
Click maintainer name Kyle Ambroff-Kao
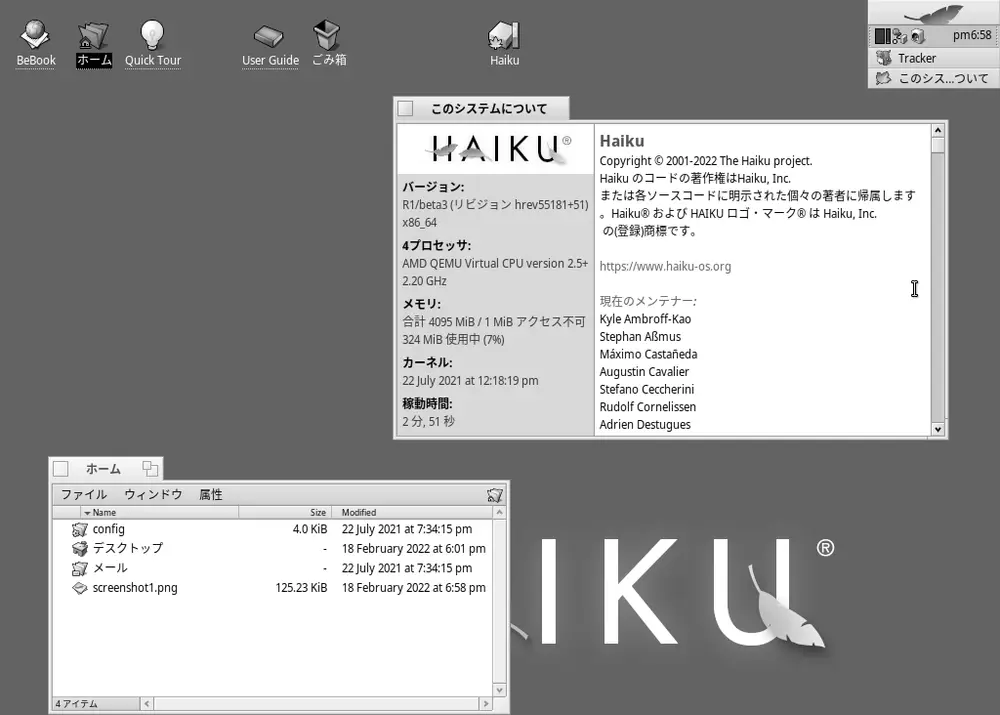645,319
